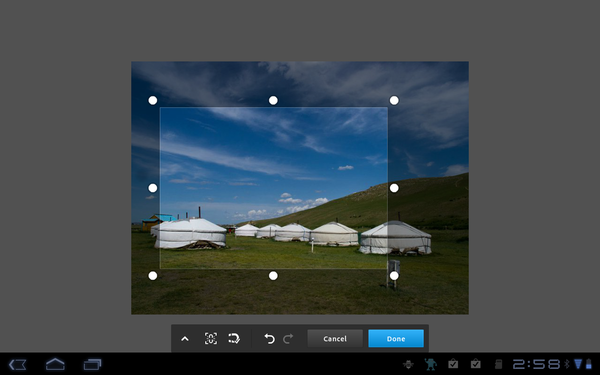Confirm the crop with the Done button
This screenshot has width=600, height=375.
(x=396, y=339)
